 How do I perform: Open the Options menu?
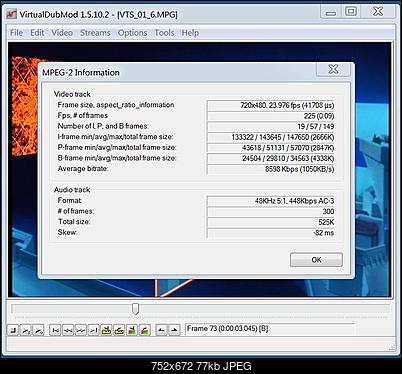[x=132, y=33]
